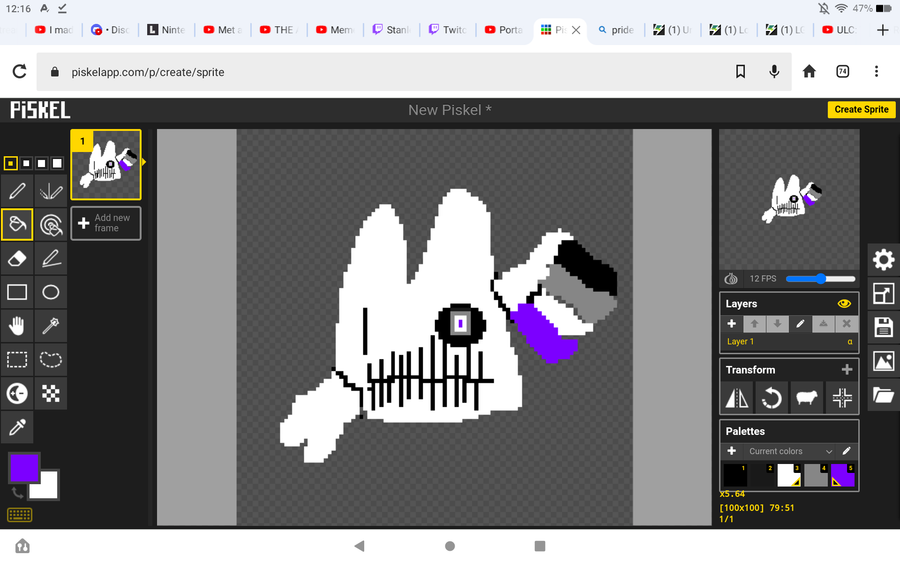The height and width of the screenshot is (563, 900).
Task: Adjust the 12 FPS slider
Action: pos(821,279)
